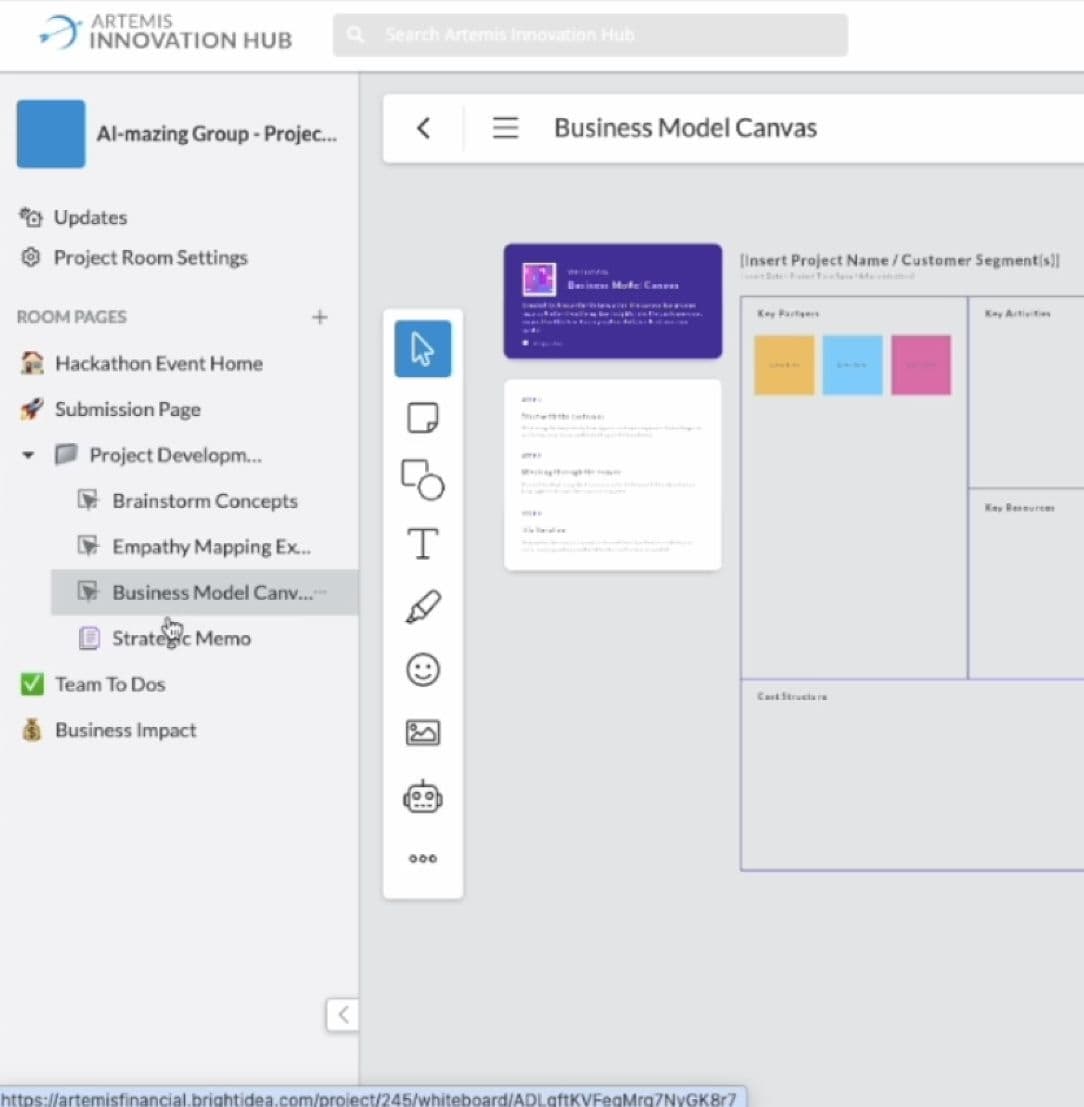Image resolution: width=1084 pixels, height=1107 pixels.
Task: Select the highlighter pen tool
Action: [x=422, y=606]
